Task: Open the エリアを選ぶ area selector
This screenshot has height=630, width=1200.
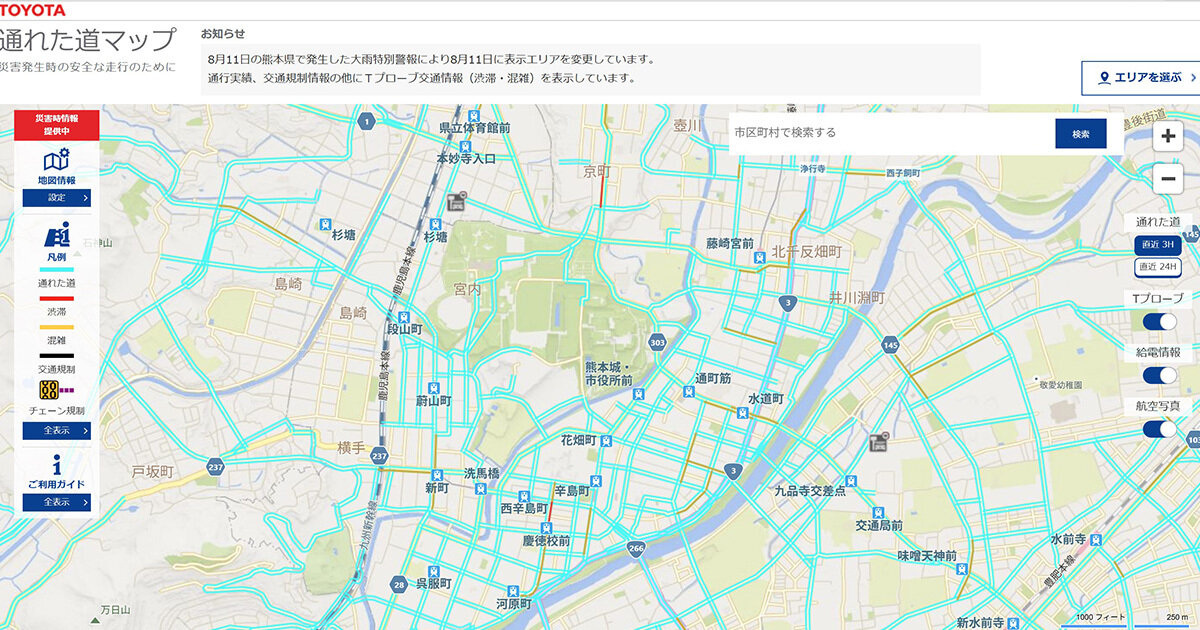Action: pyautogui.click(x=1140, y=78)
